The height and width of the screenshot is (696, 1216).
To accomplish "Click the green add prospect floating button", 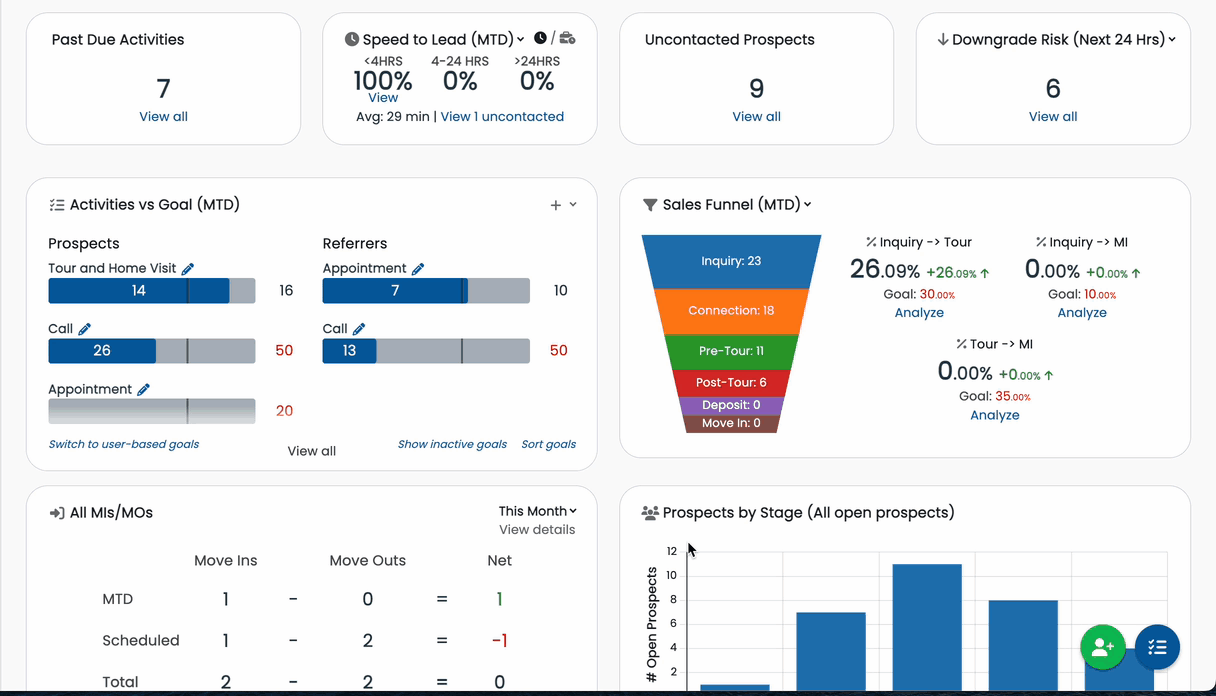I will pyautogui.click(x=1103, y=647).
